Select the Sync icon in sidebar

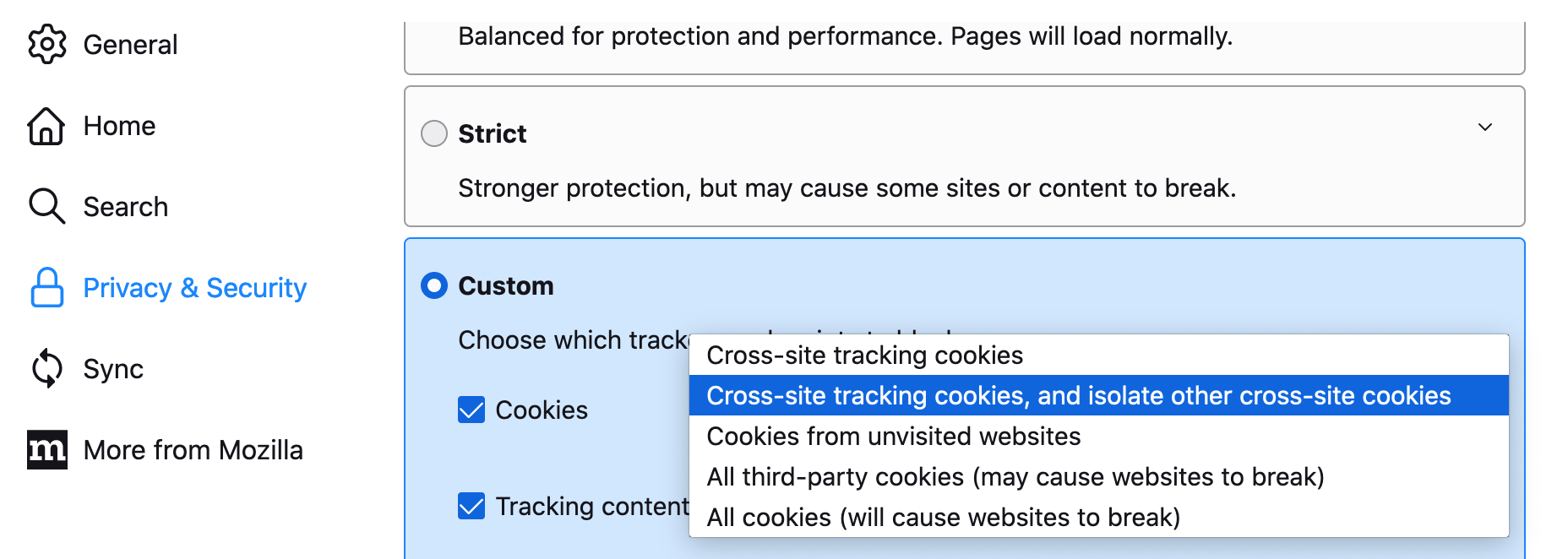point(46,368)
